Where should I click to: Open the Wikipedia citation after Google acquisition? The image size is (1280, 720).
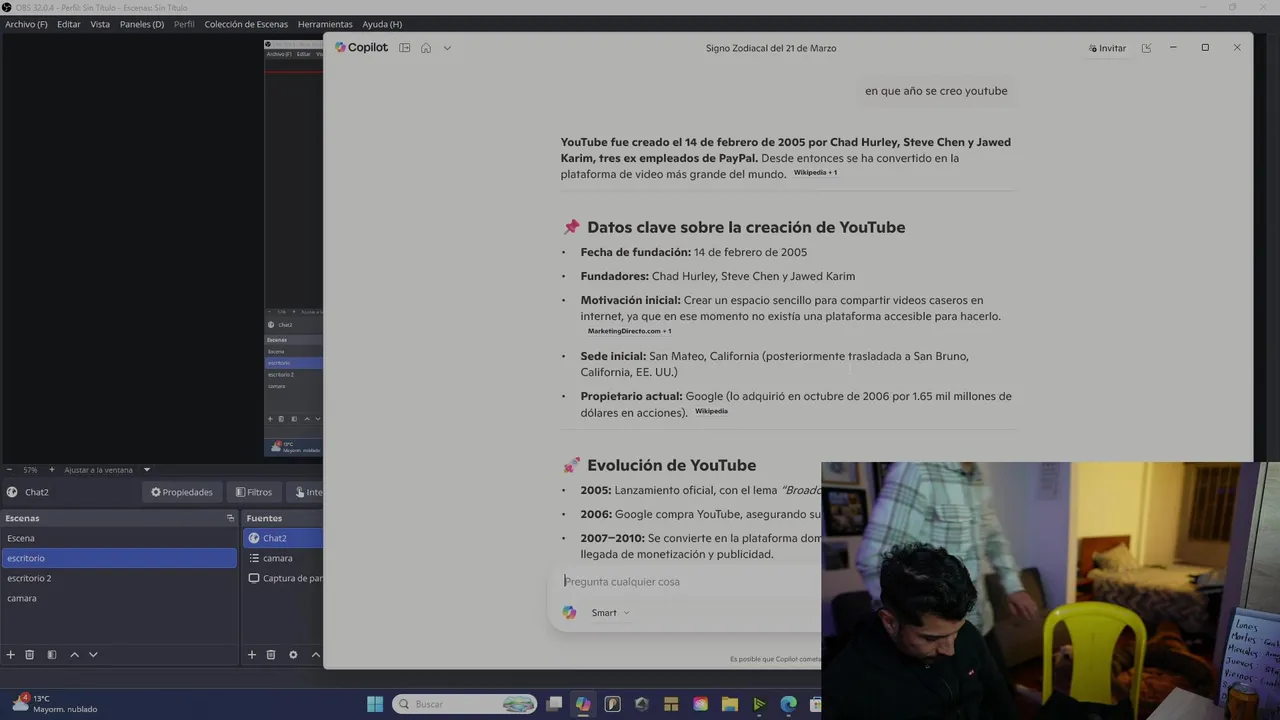tap(711, 411)
